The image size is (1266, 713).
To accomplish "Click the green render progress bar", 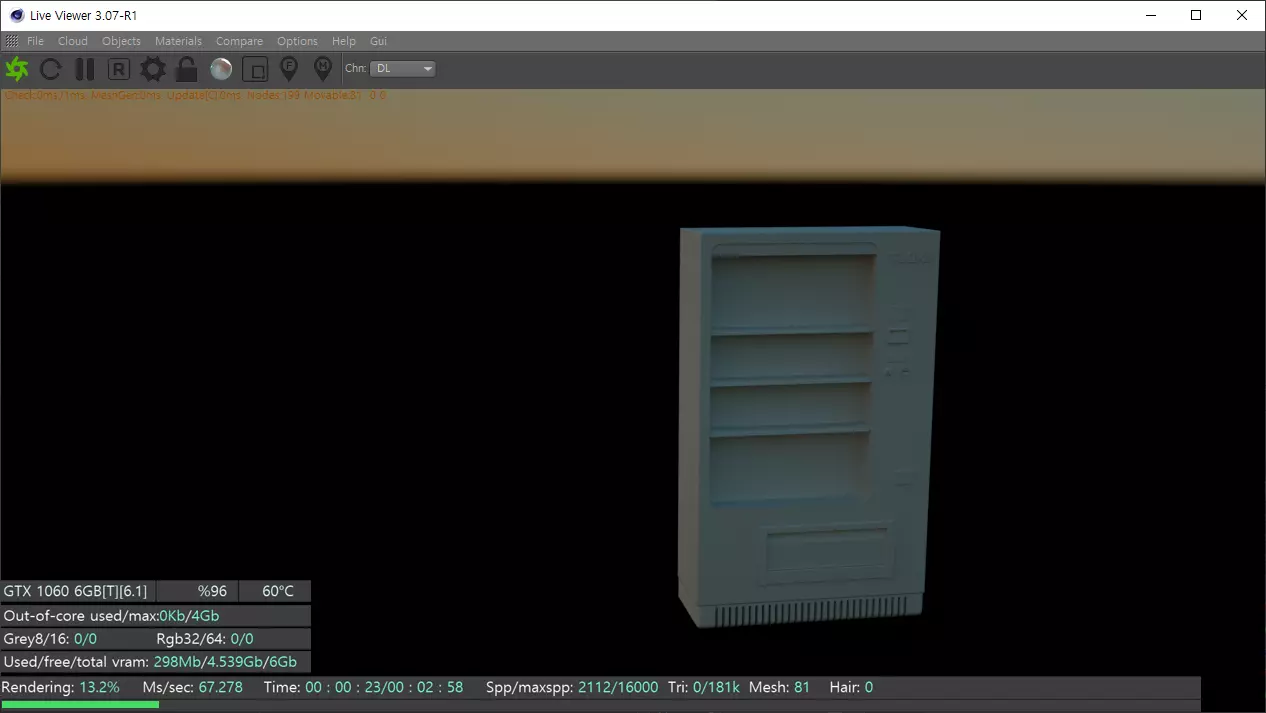I will pyautogui.click(x=80, y=705).
